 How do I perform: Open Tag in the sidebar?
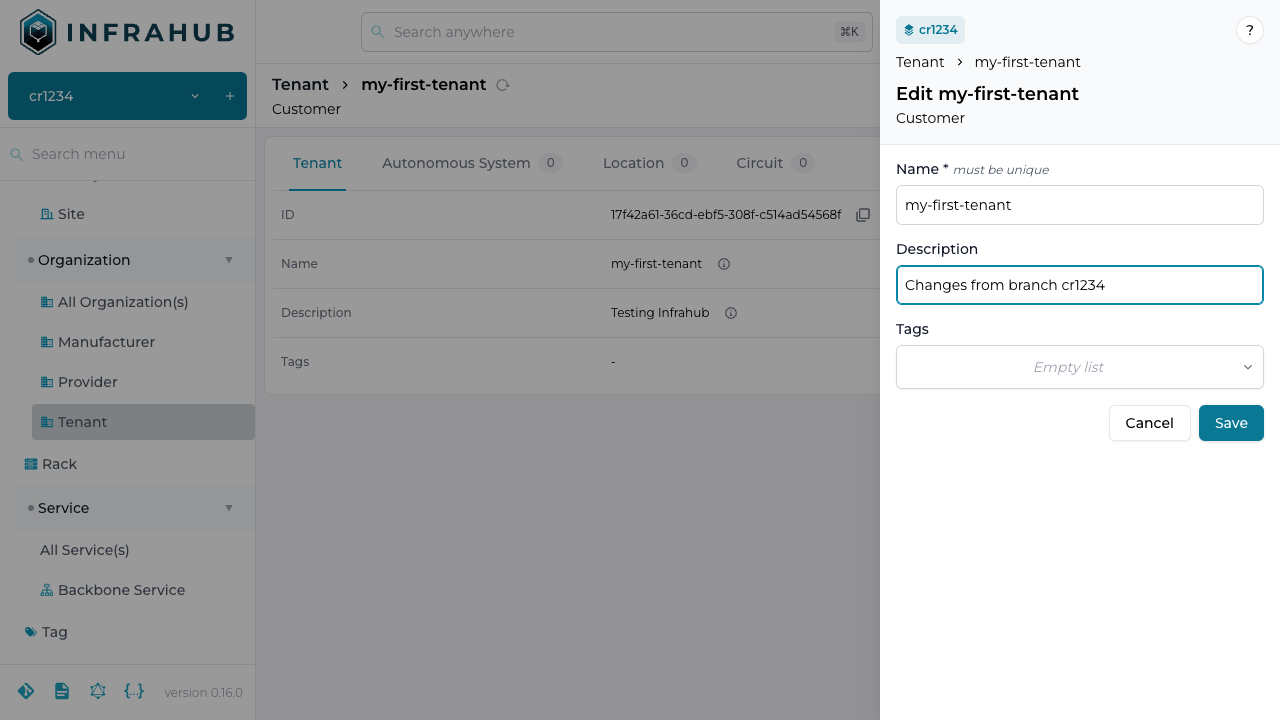pyautogui.click(x=54, y=632)
